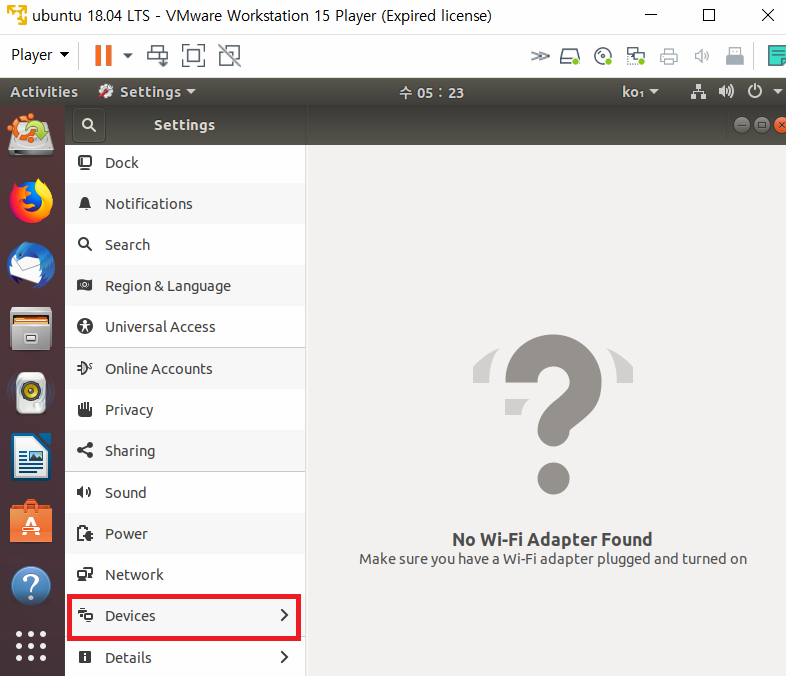
Task: Expand the Details chevron arrow
Action: [284, 657]
